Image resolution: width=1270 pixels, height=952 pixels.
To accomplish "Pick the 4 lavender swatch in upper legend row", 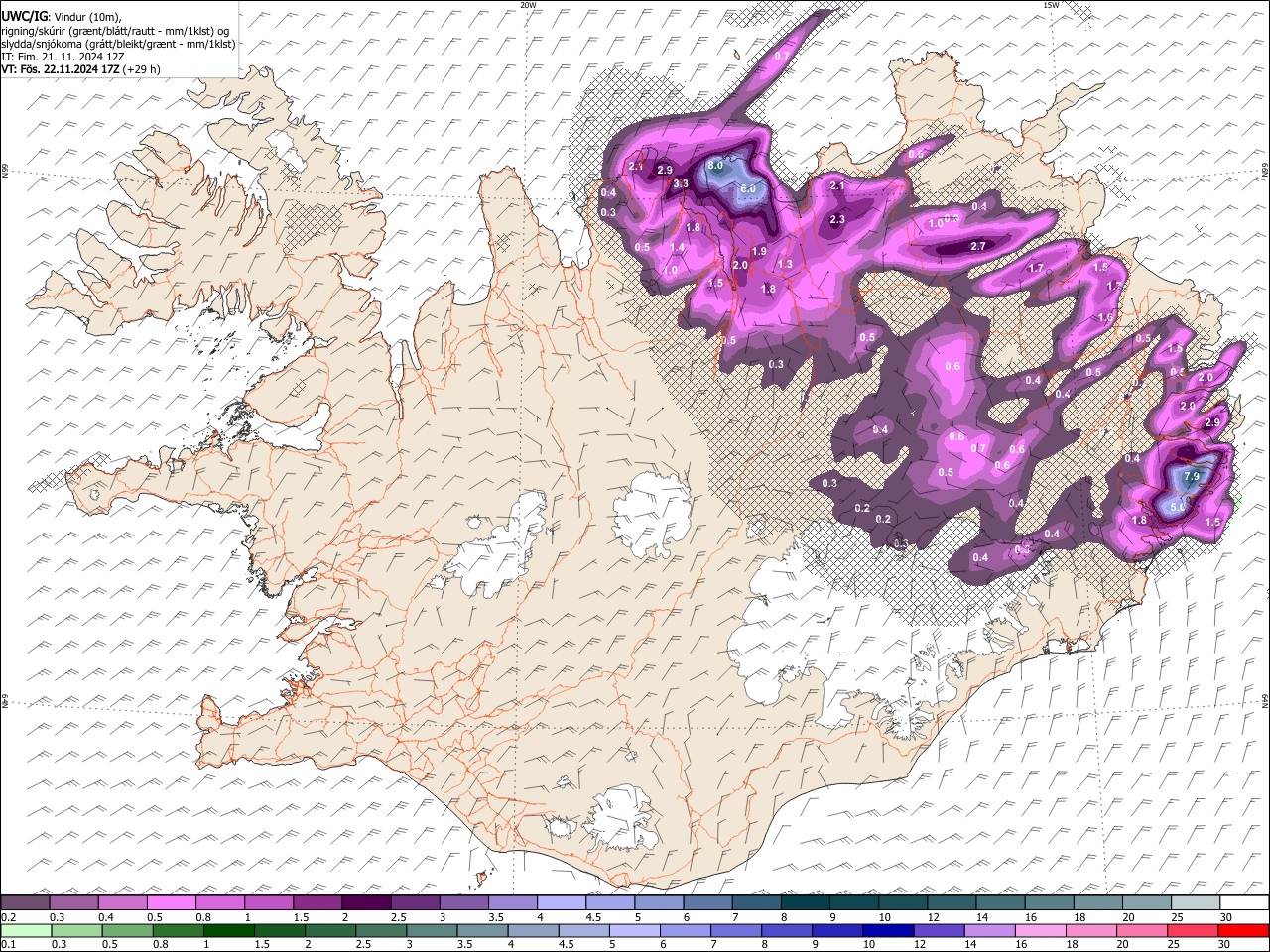I will coord(560,902).
